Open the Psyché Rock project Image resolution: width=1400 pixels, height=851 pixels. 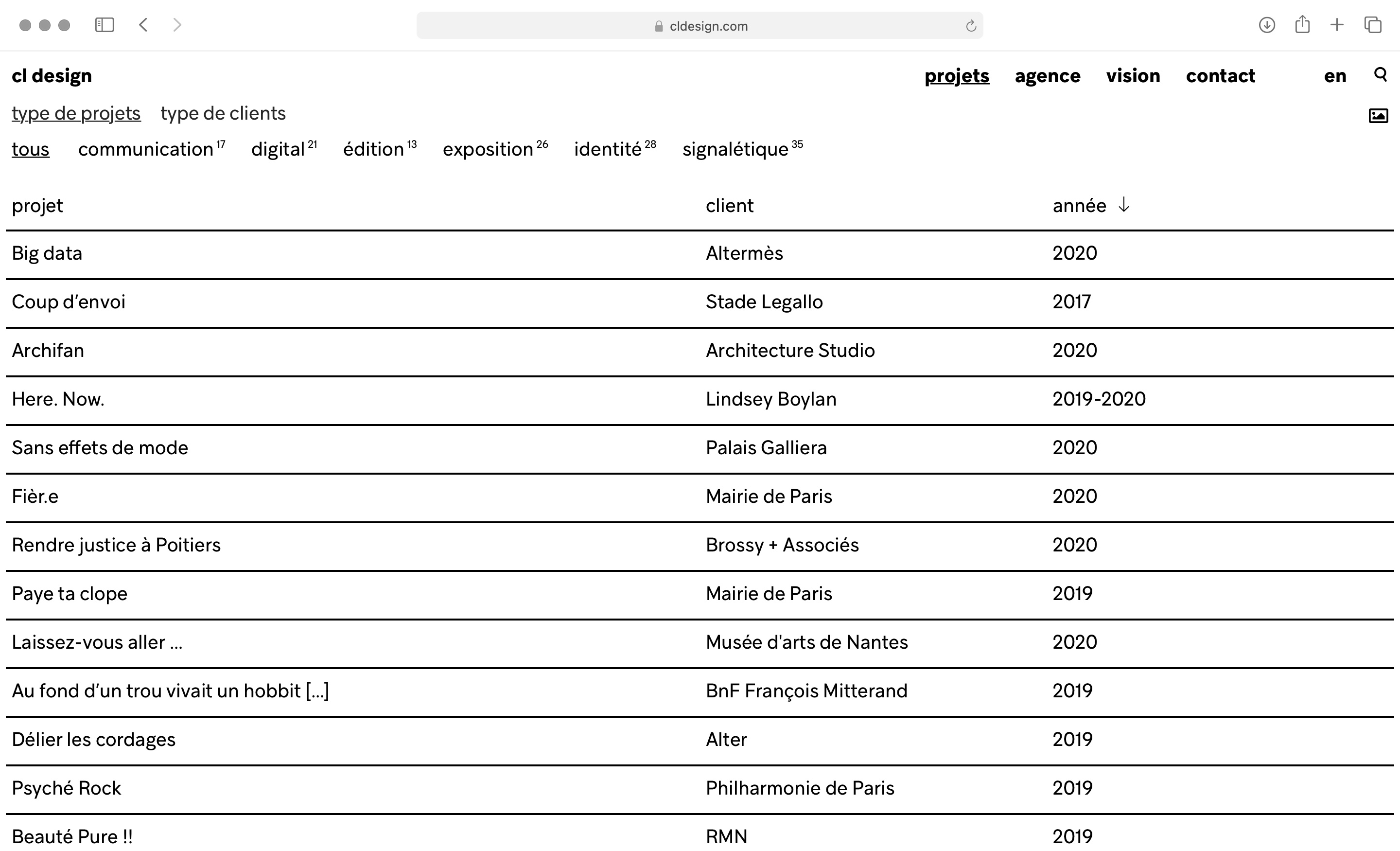pos(67,788)
